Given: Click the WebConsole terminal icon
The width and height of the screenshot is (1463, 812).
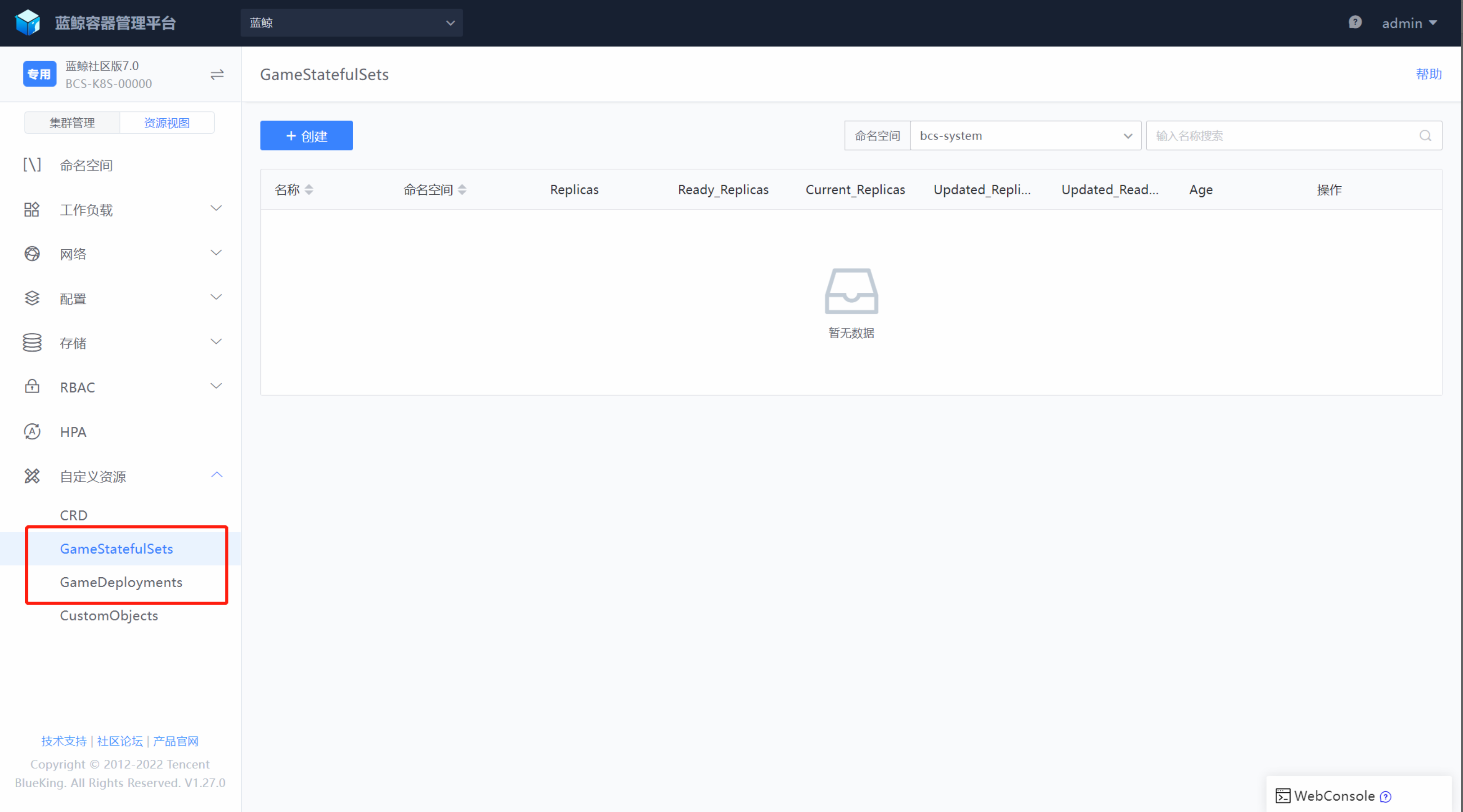Looking at the screenshot, I should click(1283, 795).
